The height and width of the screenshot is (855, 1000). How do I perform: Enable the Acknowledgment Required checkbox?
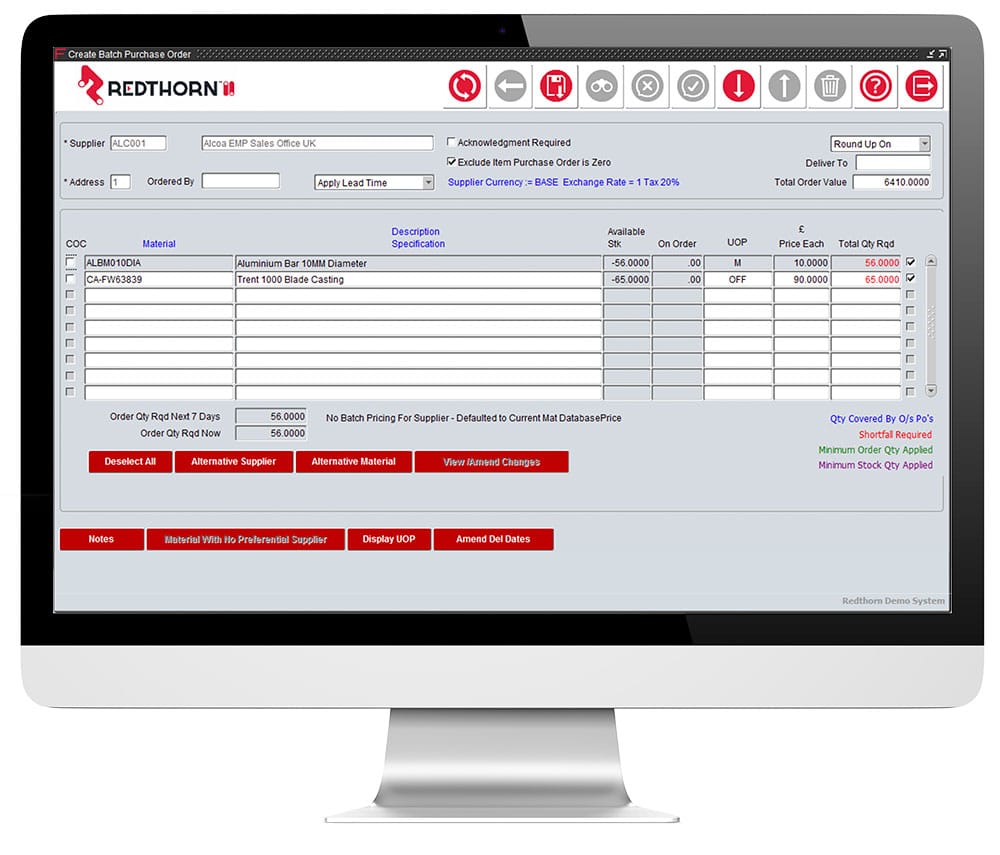pyautogui.click(x=452, y=142)
